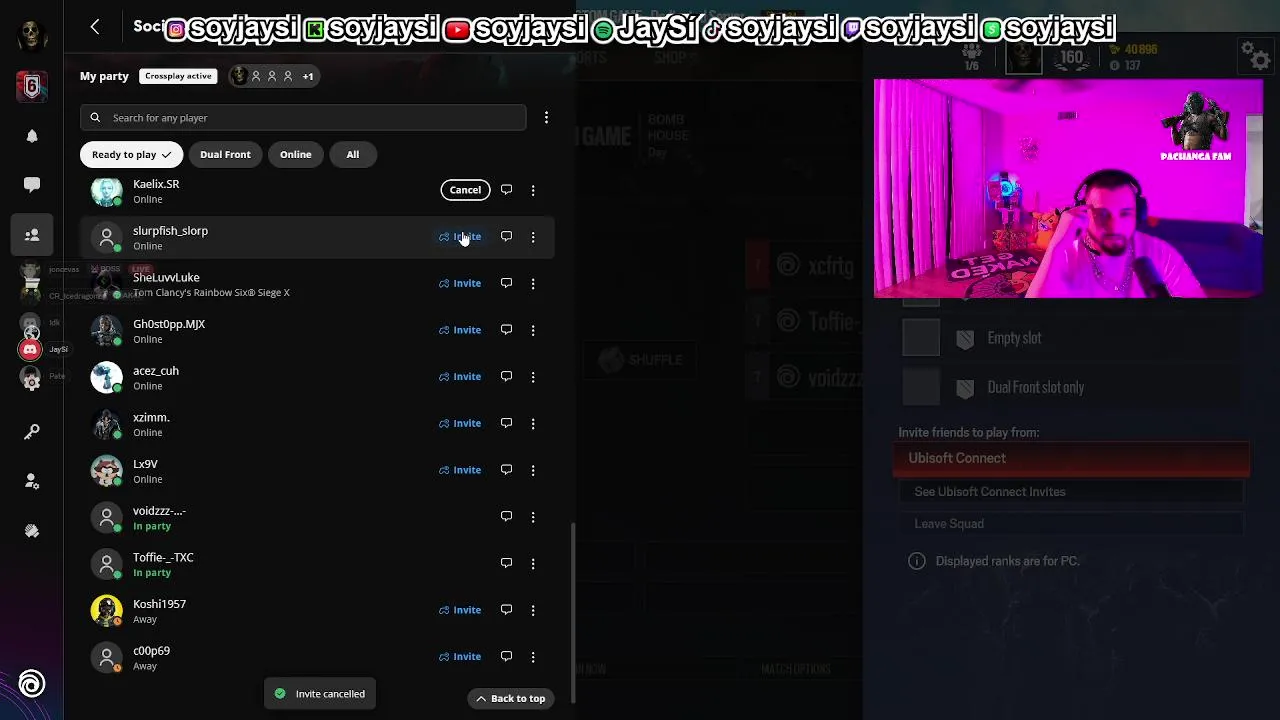Open more options for slurpfish_slorp
This screenshot has height=720, width=1280.
coord(533,237)
